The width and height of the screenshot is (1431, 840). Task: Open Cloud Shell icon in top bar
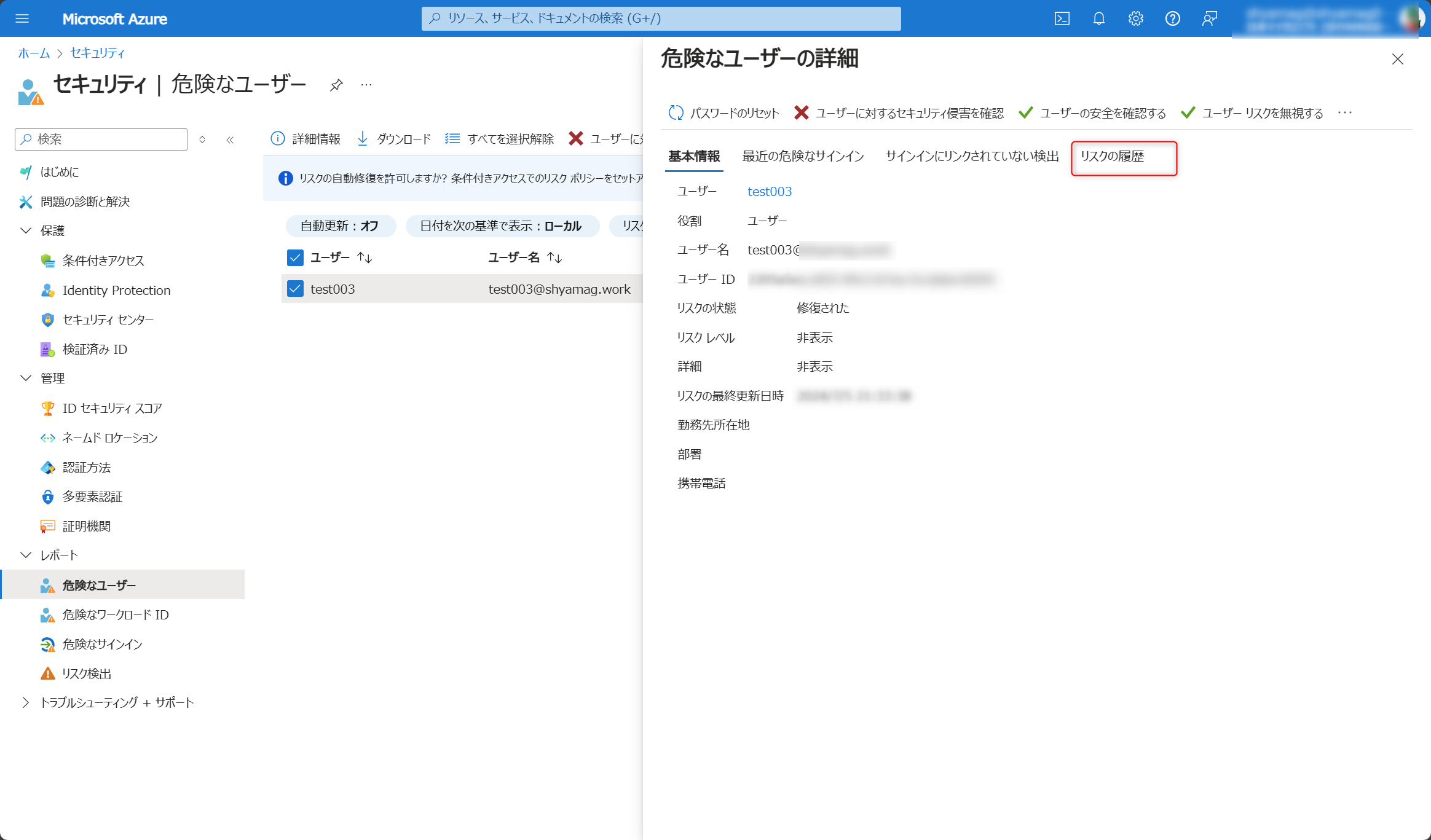1062,18
